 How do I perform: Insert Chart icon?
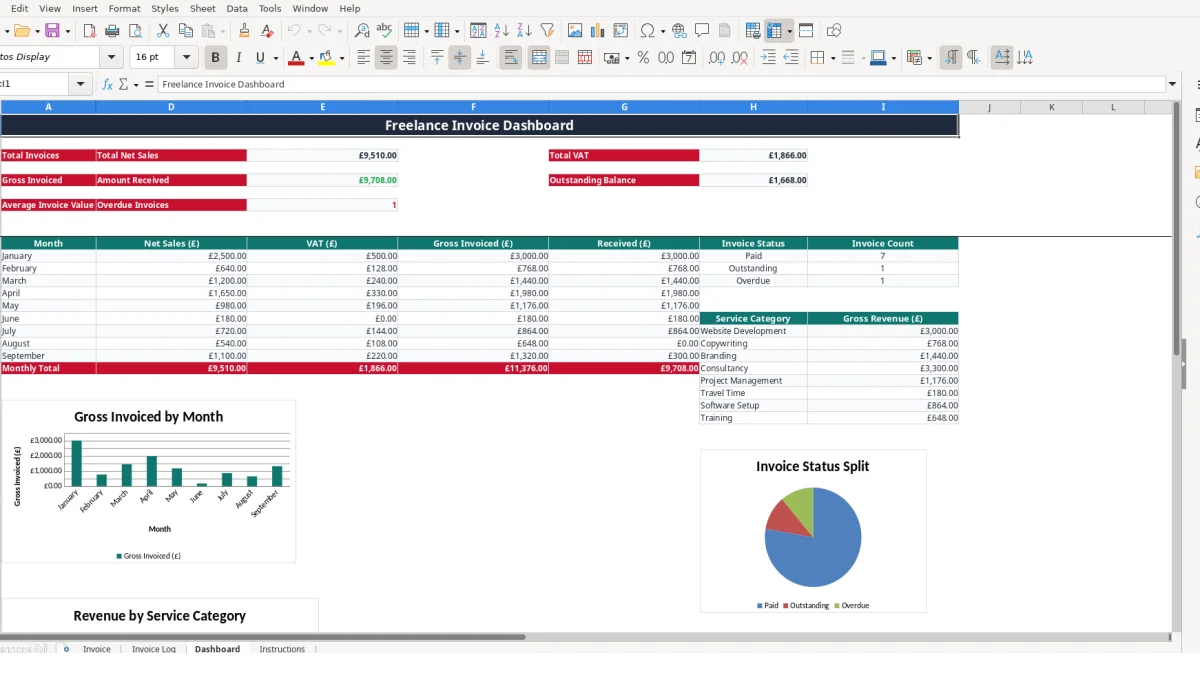598,31
